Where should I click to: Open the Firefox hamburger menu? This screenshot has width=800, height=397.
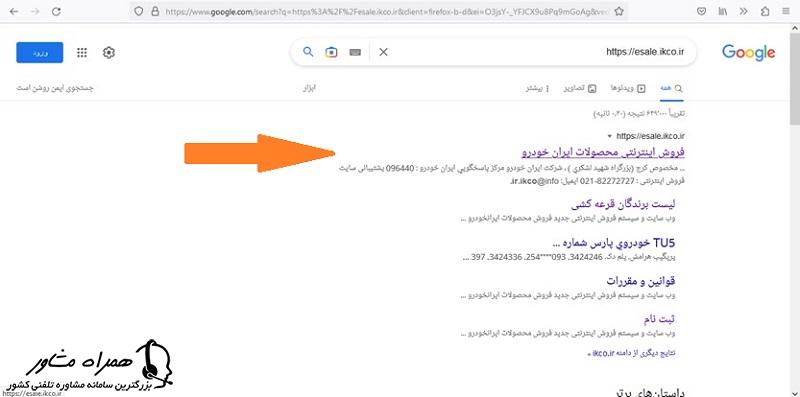[x=786, y=11]
